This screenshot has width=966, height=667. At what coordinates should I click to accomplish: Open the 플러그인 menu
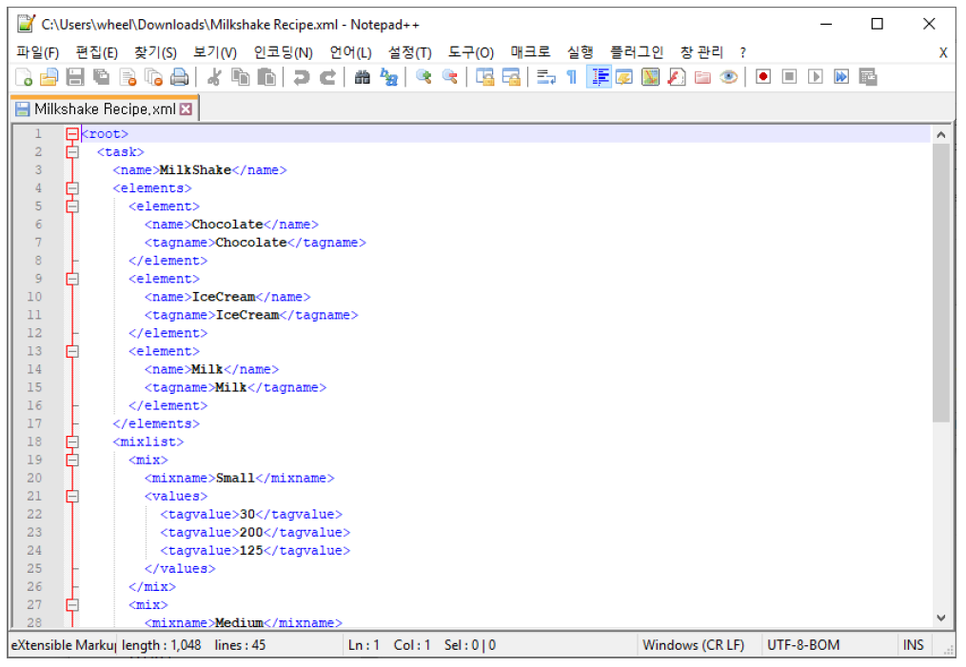[x=636, y=52]
